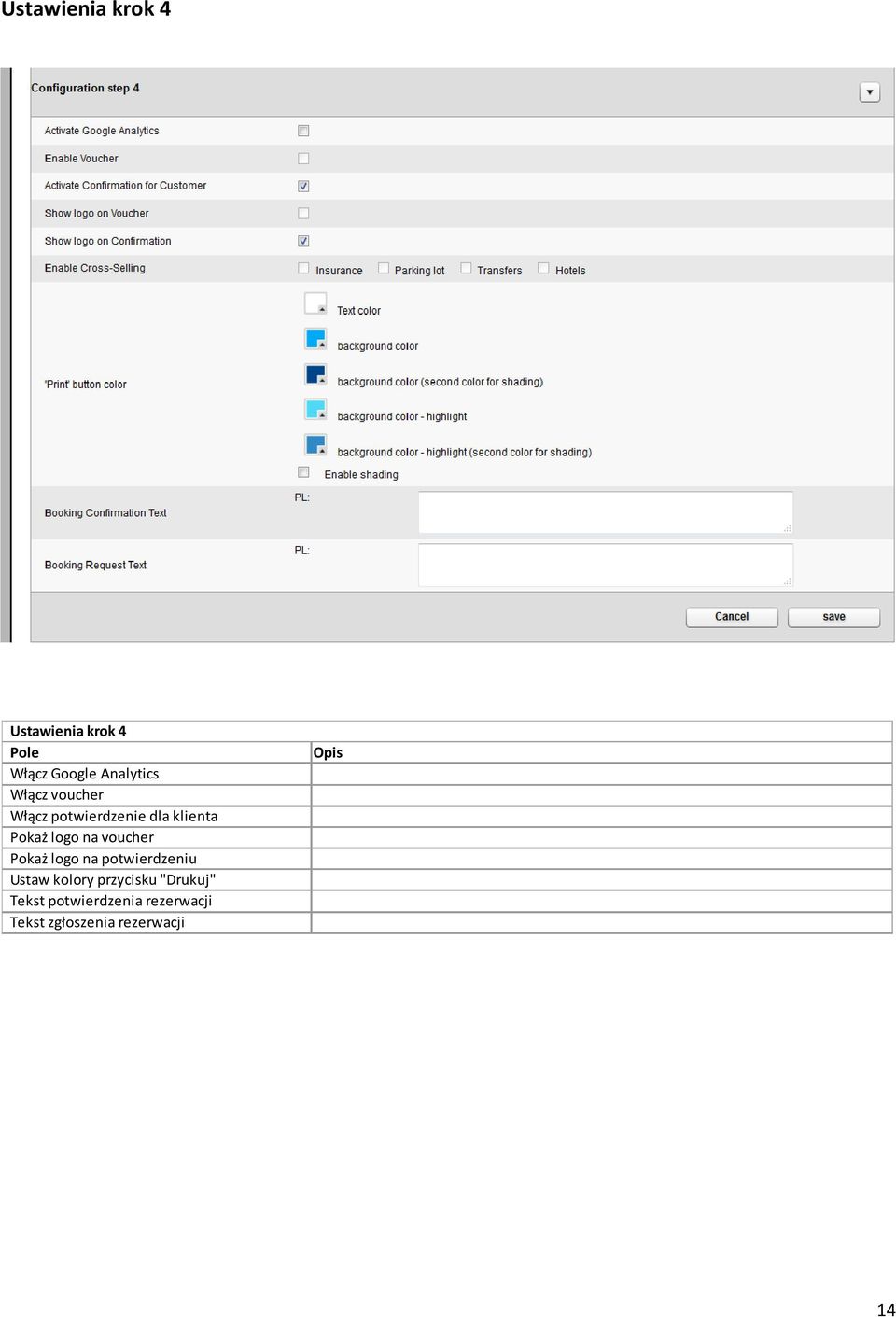Uncheck Activate Confirmation for Customer

303,186
